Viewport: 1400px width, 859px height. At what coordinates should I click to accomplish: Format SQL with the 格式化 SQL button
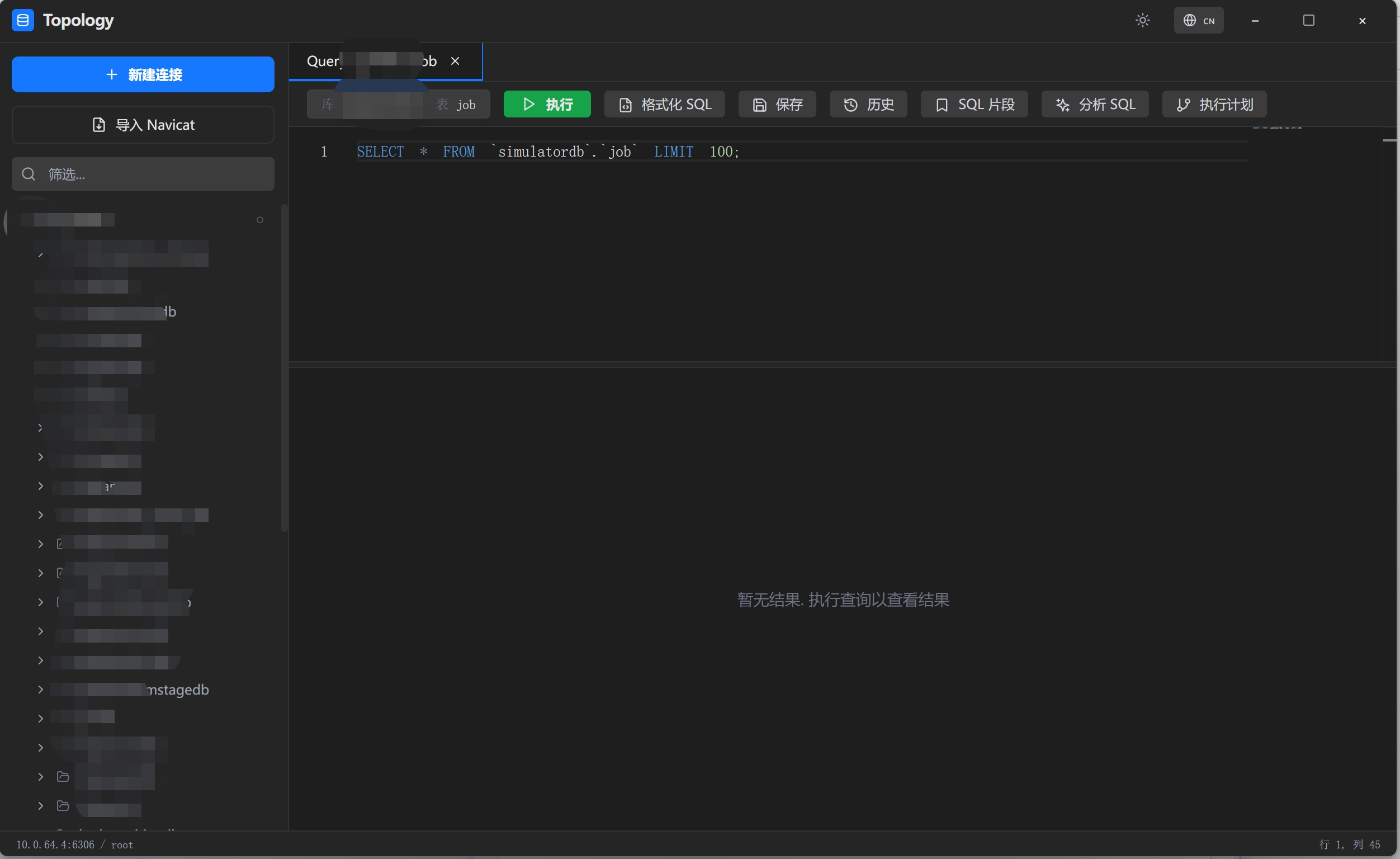664,104
